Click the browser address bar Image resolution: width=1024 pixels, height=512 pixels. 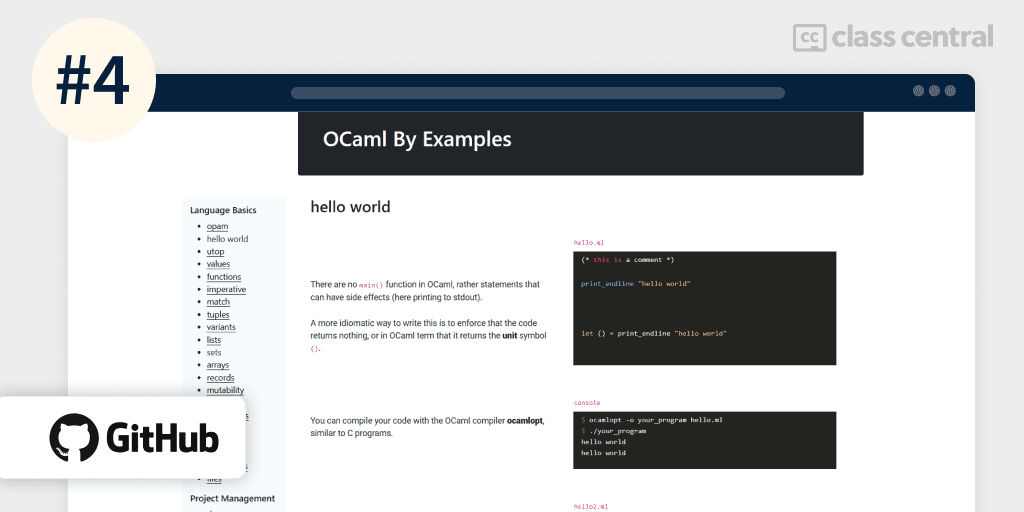click(537, 93)
